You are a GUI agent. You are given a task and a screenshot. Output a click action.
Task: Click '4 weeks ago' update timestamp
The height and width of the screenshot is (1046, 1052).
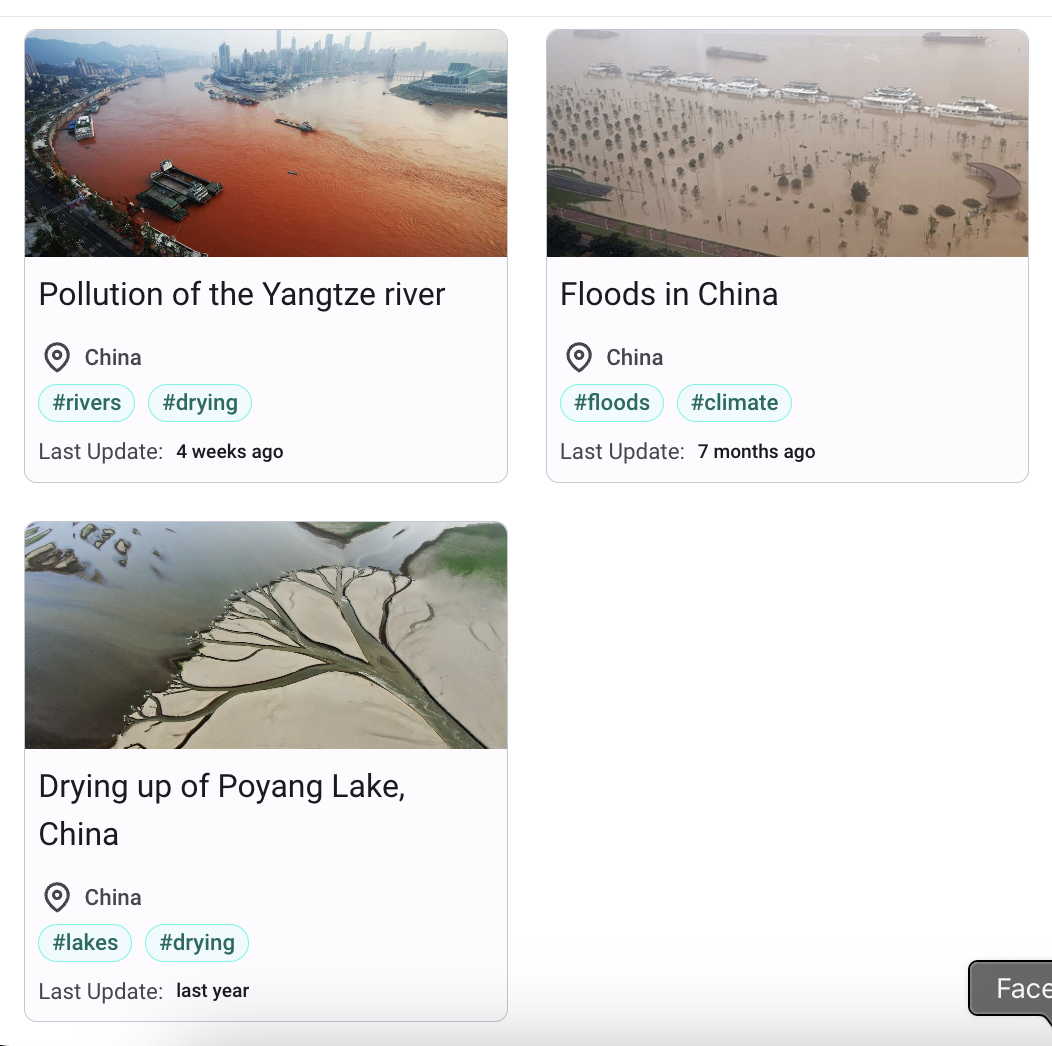[x=230, y=452]
